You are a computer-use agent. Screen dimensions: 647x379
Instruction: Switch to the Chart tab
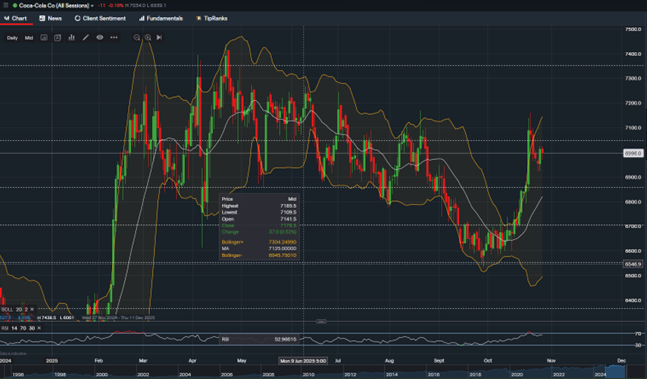tap(16, 18)
